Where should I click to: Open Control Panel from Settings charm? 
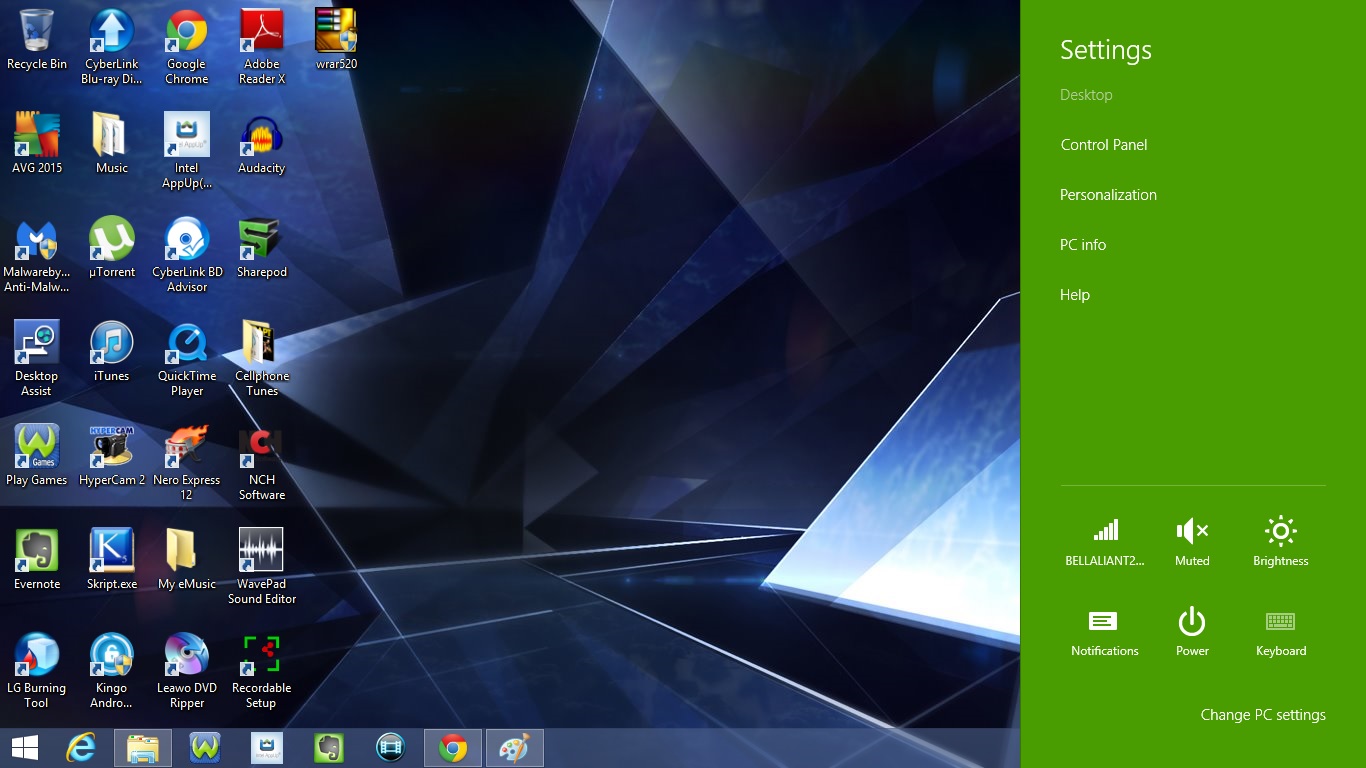click(1104, 145)
